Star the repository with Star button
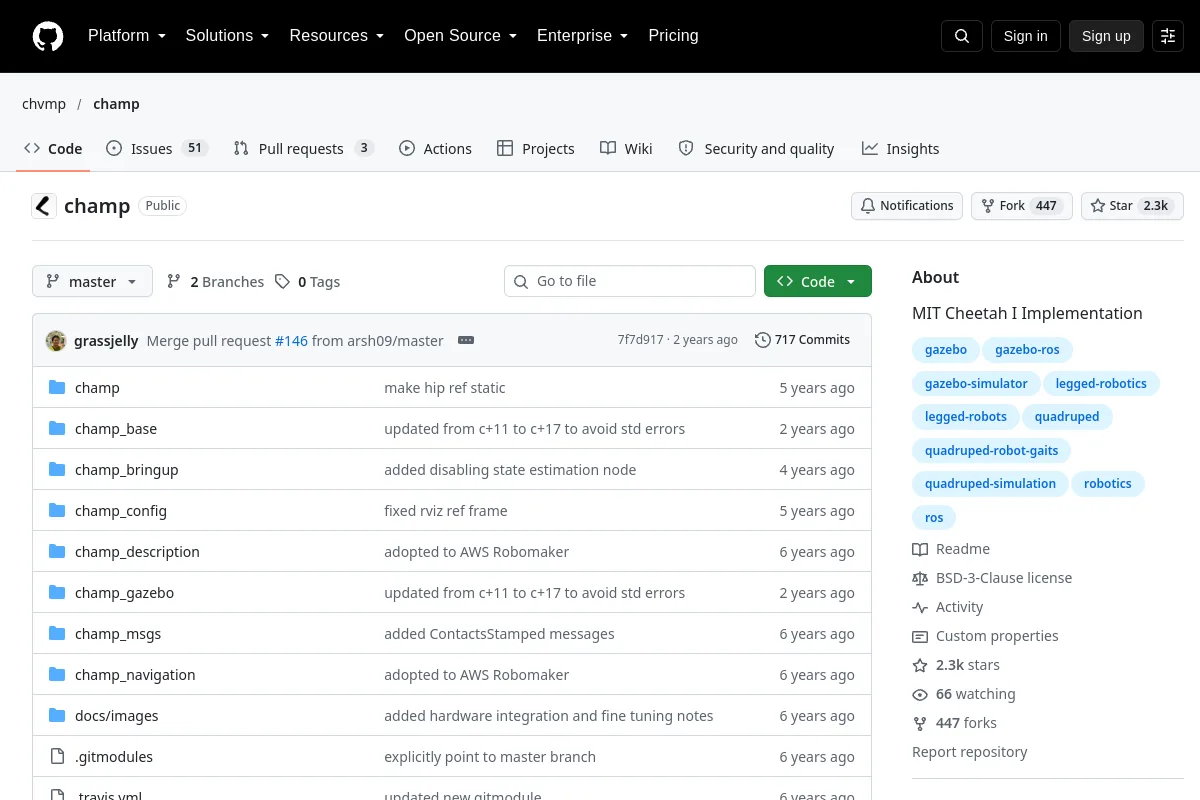The width and height of the screenshot is (1200, 800). 1132,206
